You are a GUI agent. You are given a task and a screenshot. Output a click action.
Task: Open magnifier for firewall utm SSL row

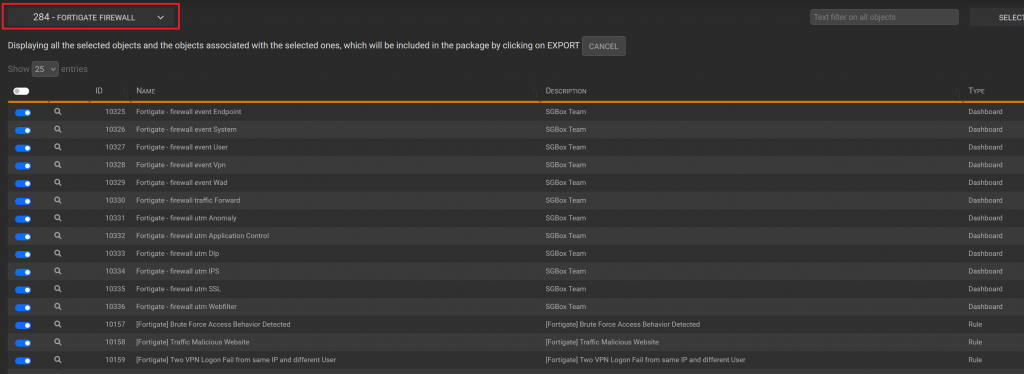pos(57,288)
